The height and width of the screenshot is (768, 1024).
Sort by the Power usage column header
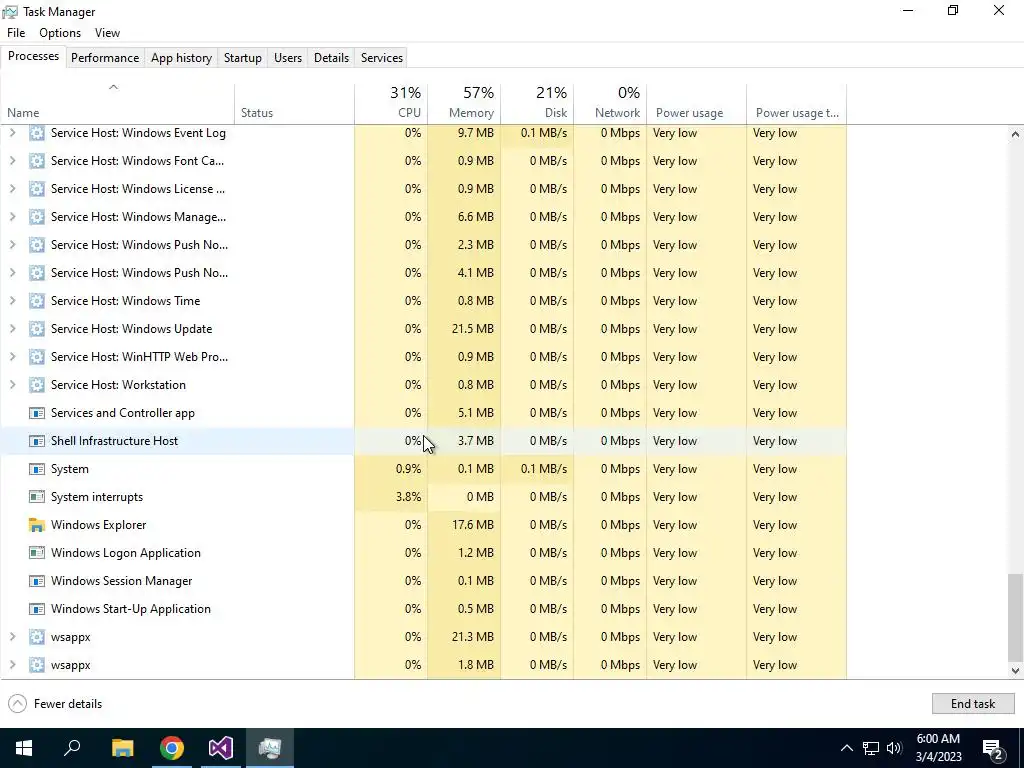pyautogui.click(x=697, y=103)
